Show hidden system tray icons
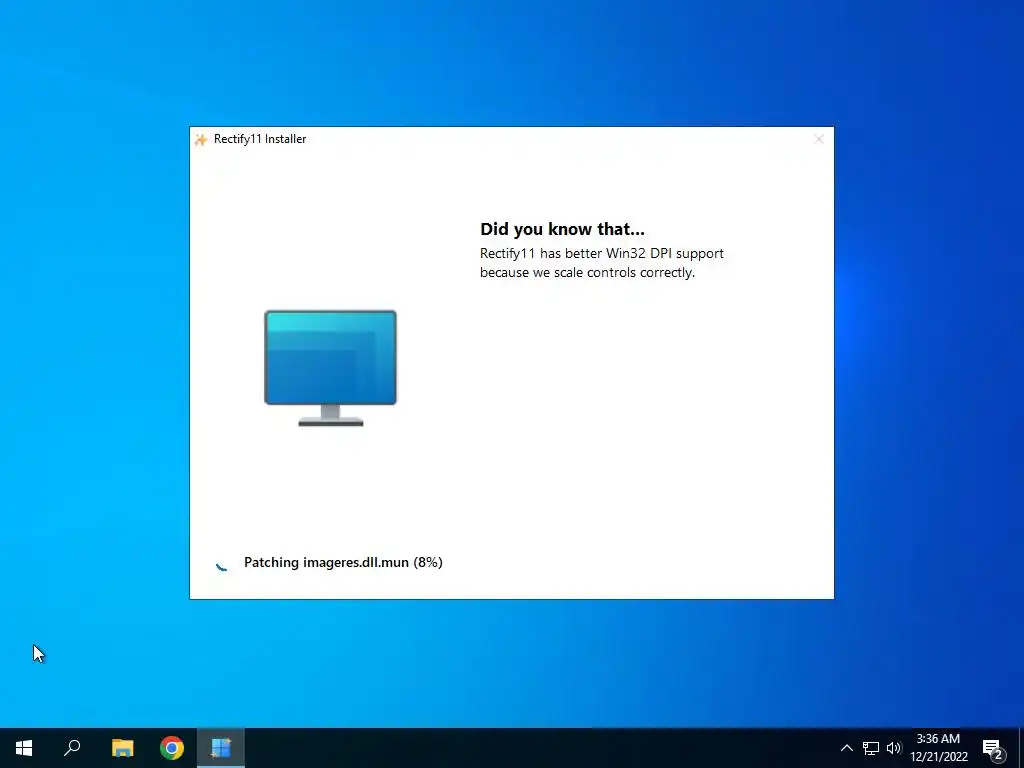This screenshot has width=1024, height=768. [x=846, y=748]
